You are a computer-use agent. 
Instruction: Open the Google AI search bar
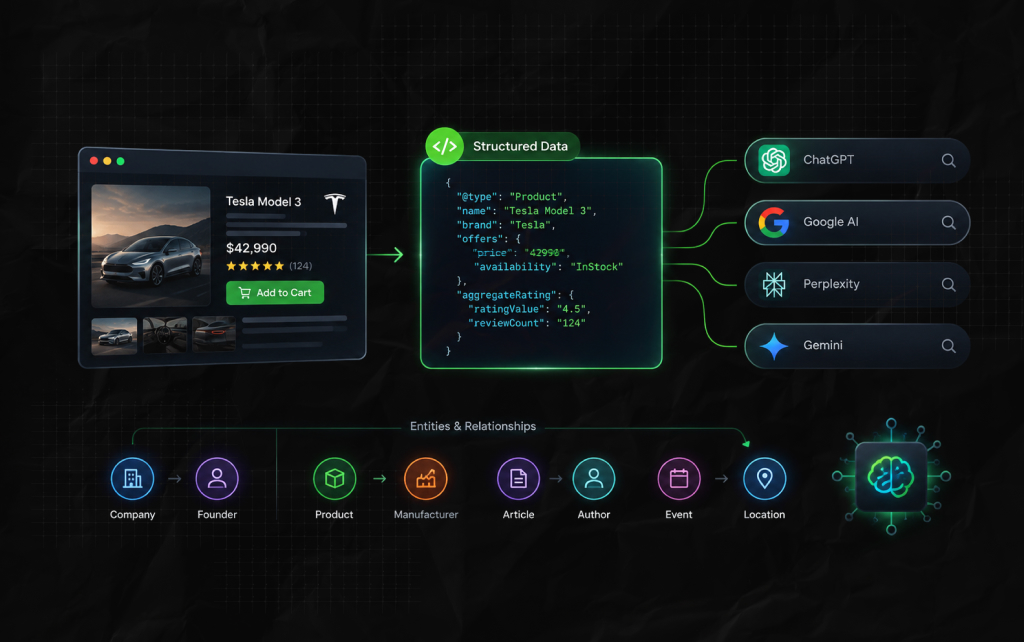[x=857, y=222]
